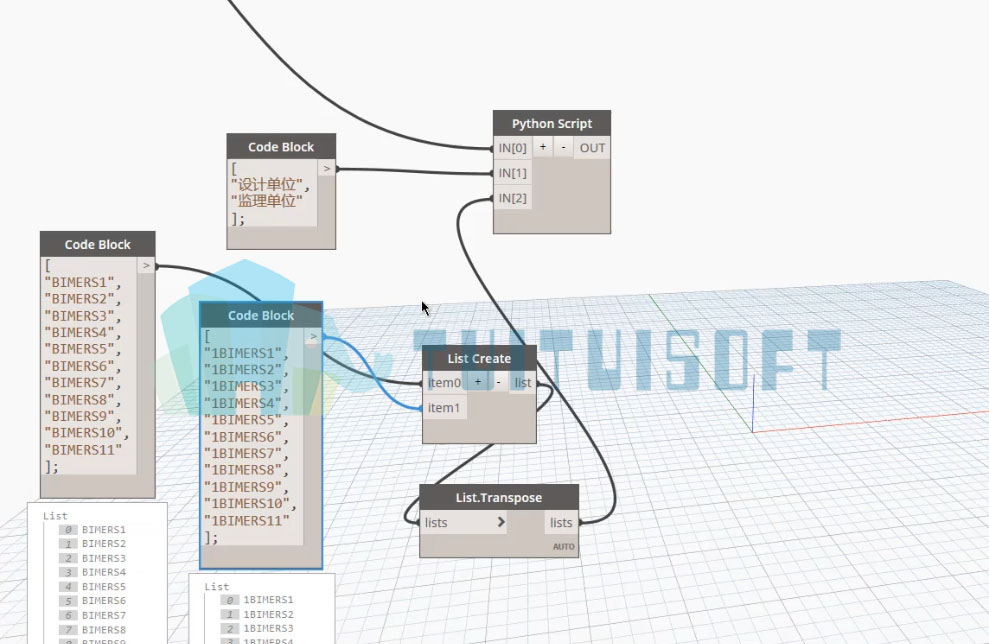989x644 pixels.
Task: Click title of the leftmost BIMERS Code Block
Action: tap(98, 245)
